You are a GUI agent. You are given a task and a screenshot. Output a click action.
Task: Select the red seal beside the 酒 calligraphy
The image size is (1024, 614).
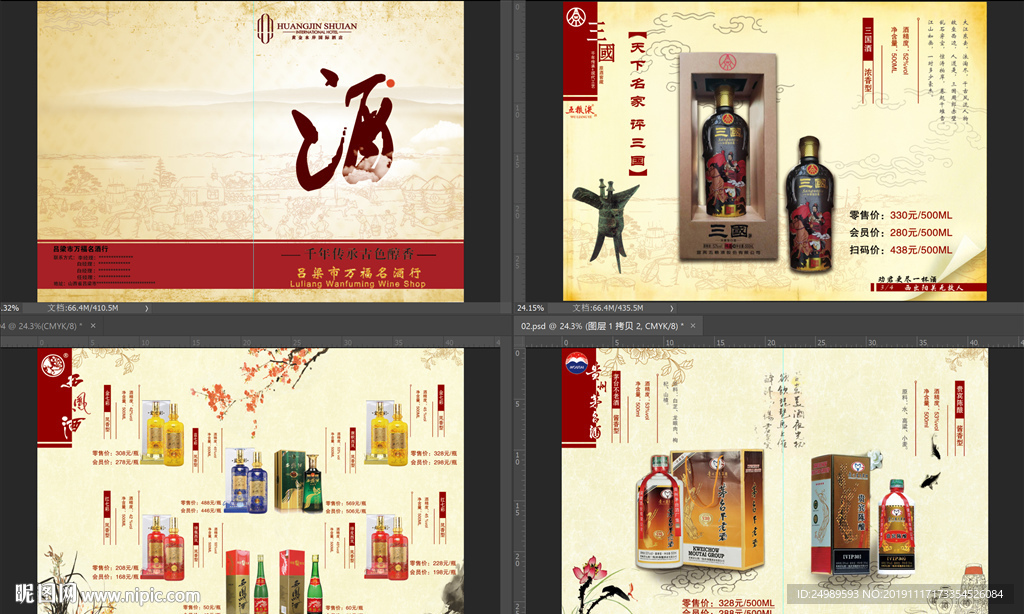pyautogui.click(x=390, y=84)
